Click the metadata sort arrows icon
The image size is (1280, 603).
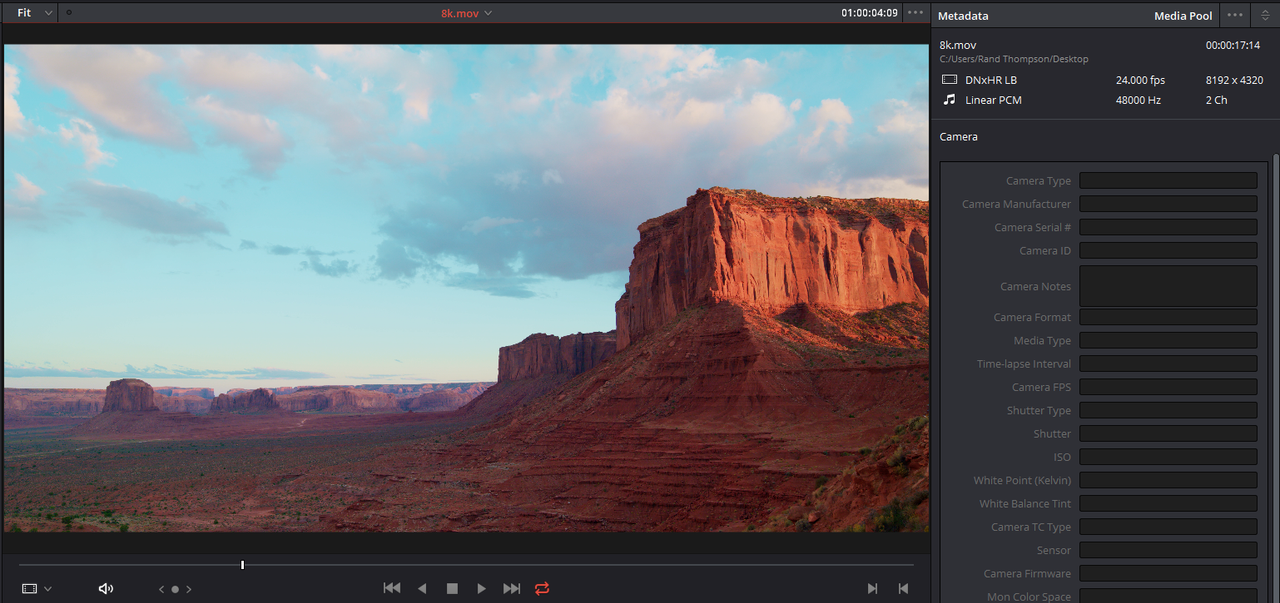click(1264, 15)
